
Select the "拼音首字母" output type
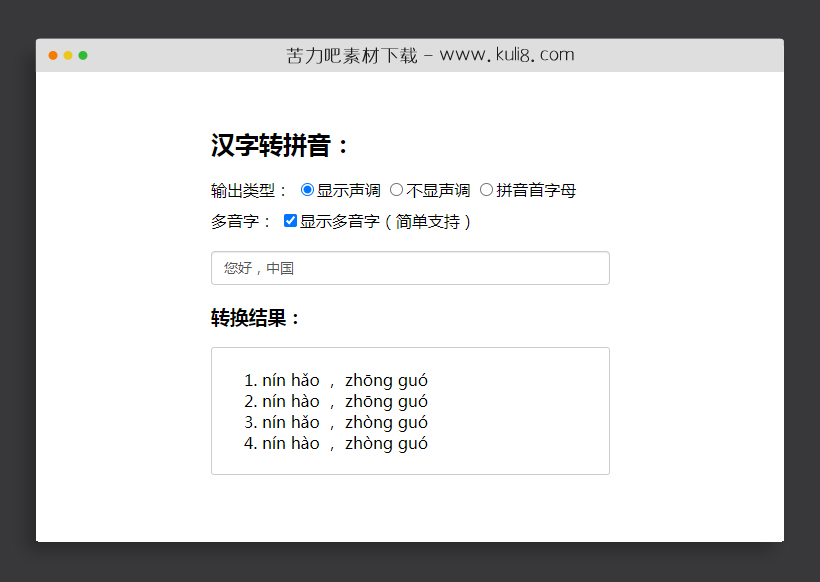486,189
